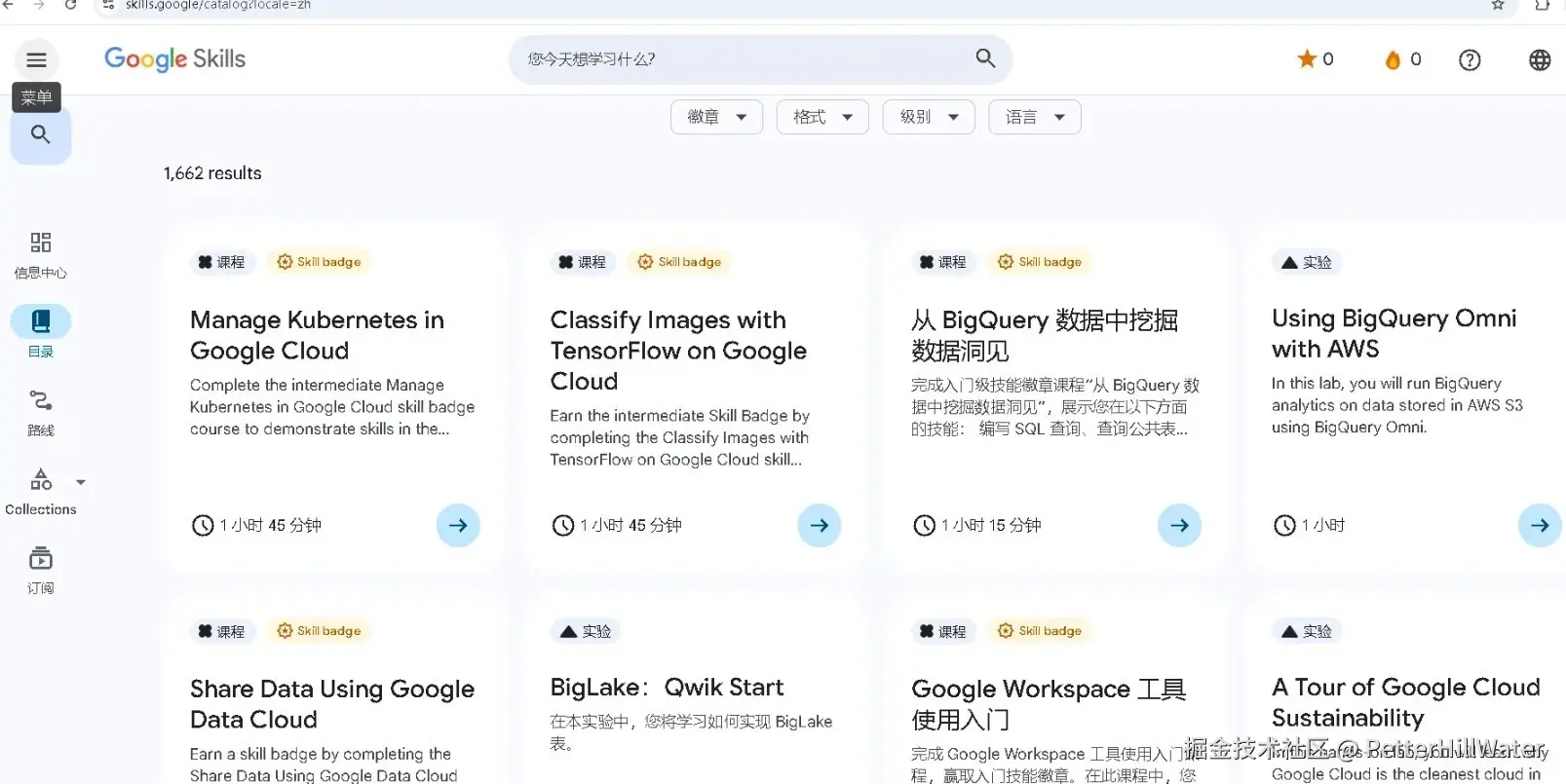
Task: Open Classify Images with TensorFlow title
Action: [678, 351]
